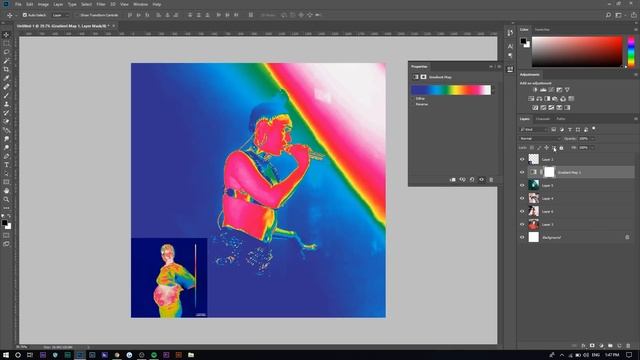This screenshot has height=360, width=640.
Task: Select the Crop tool
Action: click(x=6, y=69)
